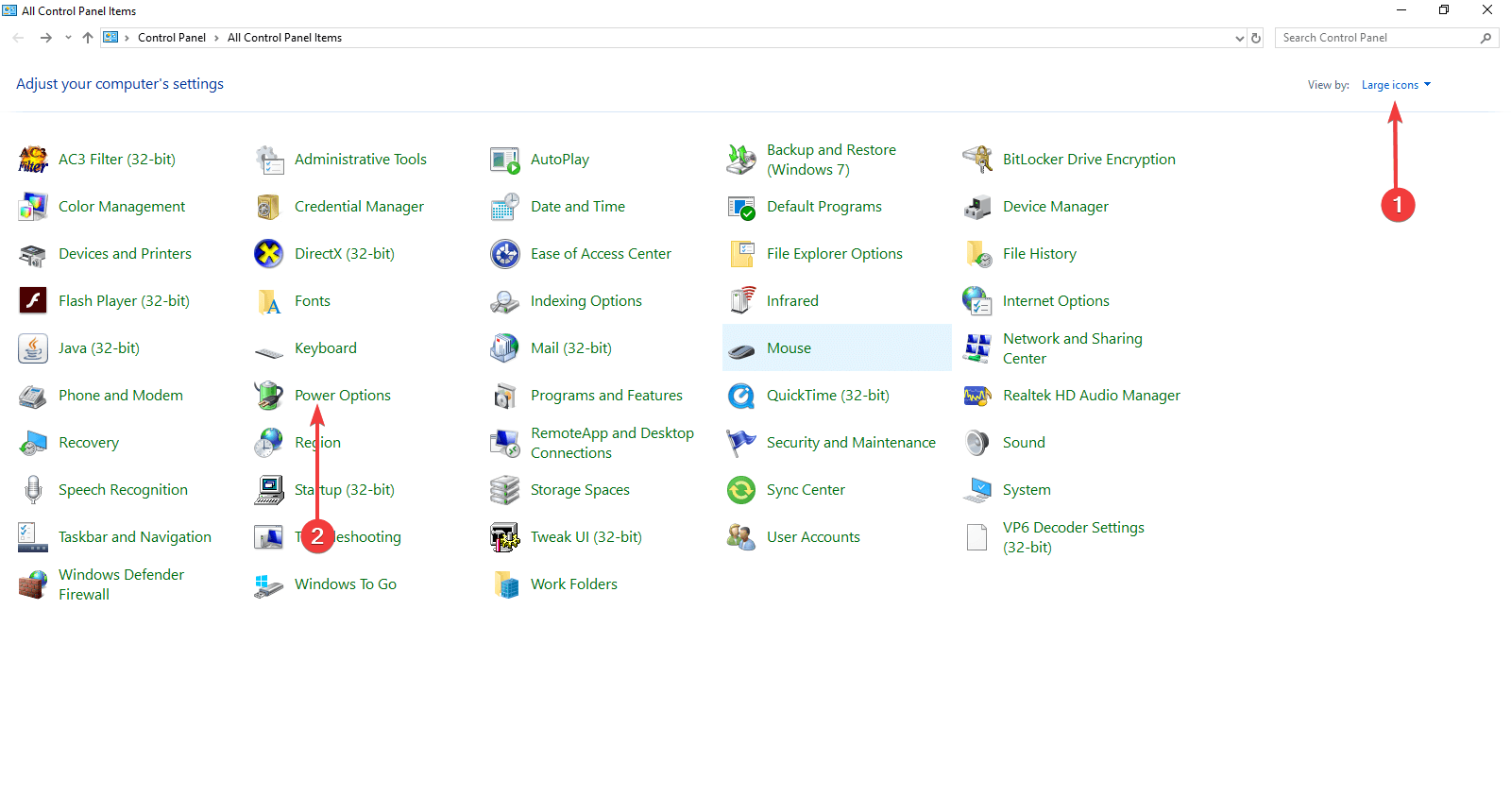
Task: Expand the recent locations dropdown arrow
Action: coord(68,38)
